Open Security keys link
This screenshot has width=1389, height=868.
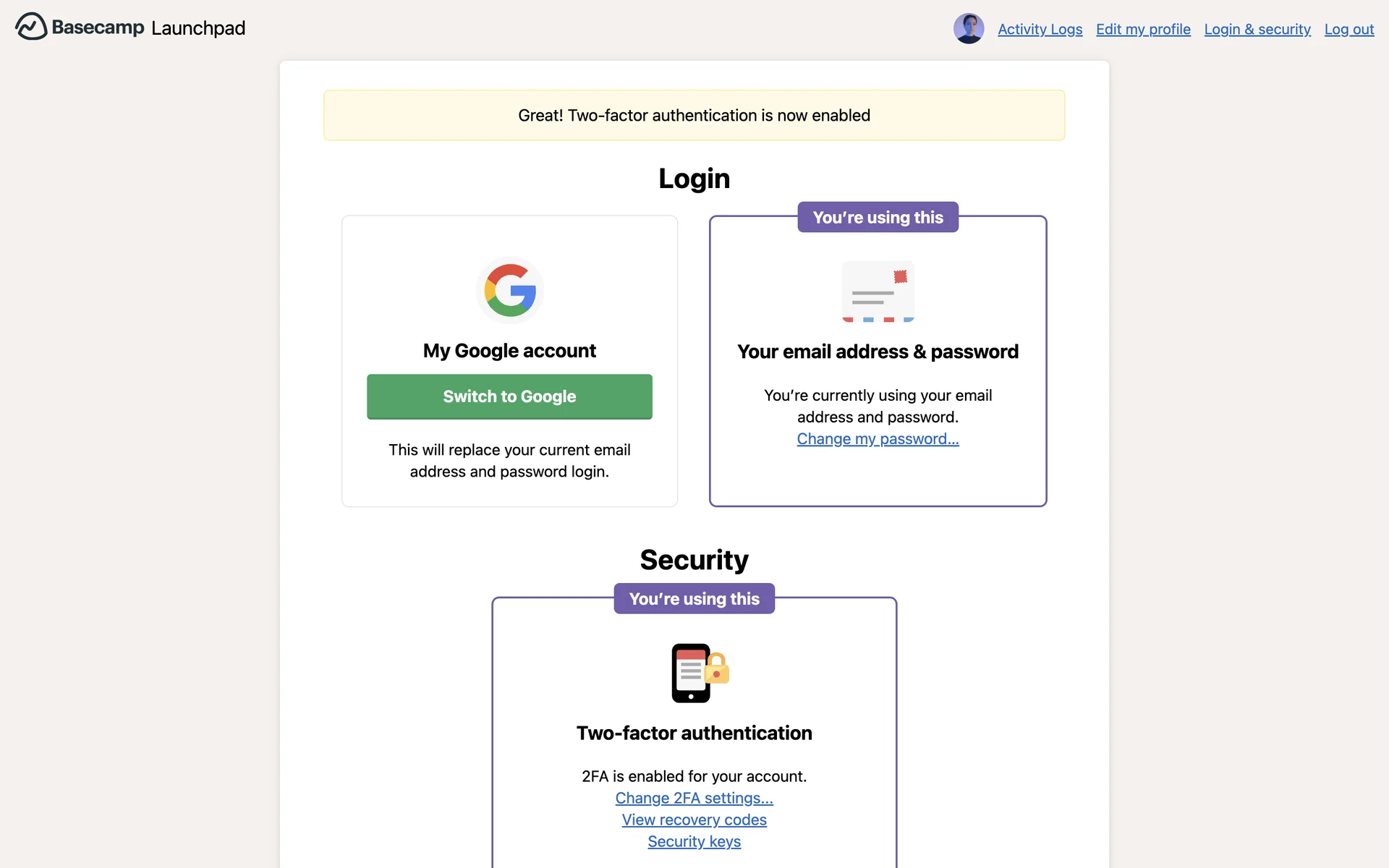click(694, 841)
